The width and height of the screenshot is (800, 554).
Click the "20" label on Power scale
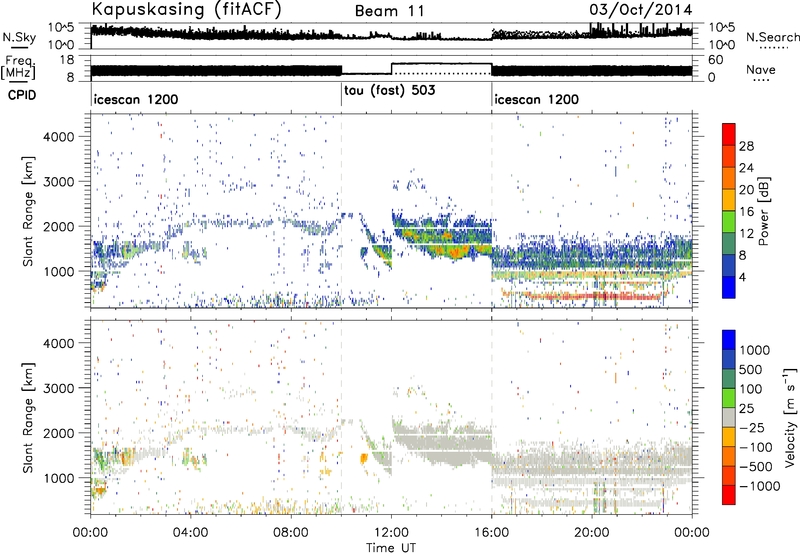[x=746, y=190]
